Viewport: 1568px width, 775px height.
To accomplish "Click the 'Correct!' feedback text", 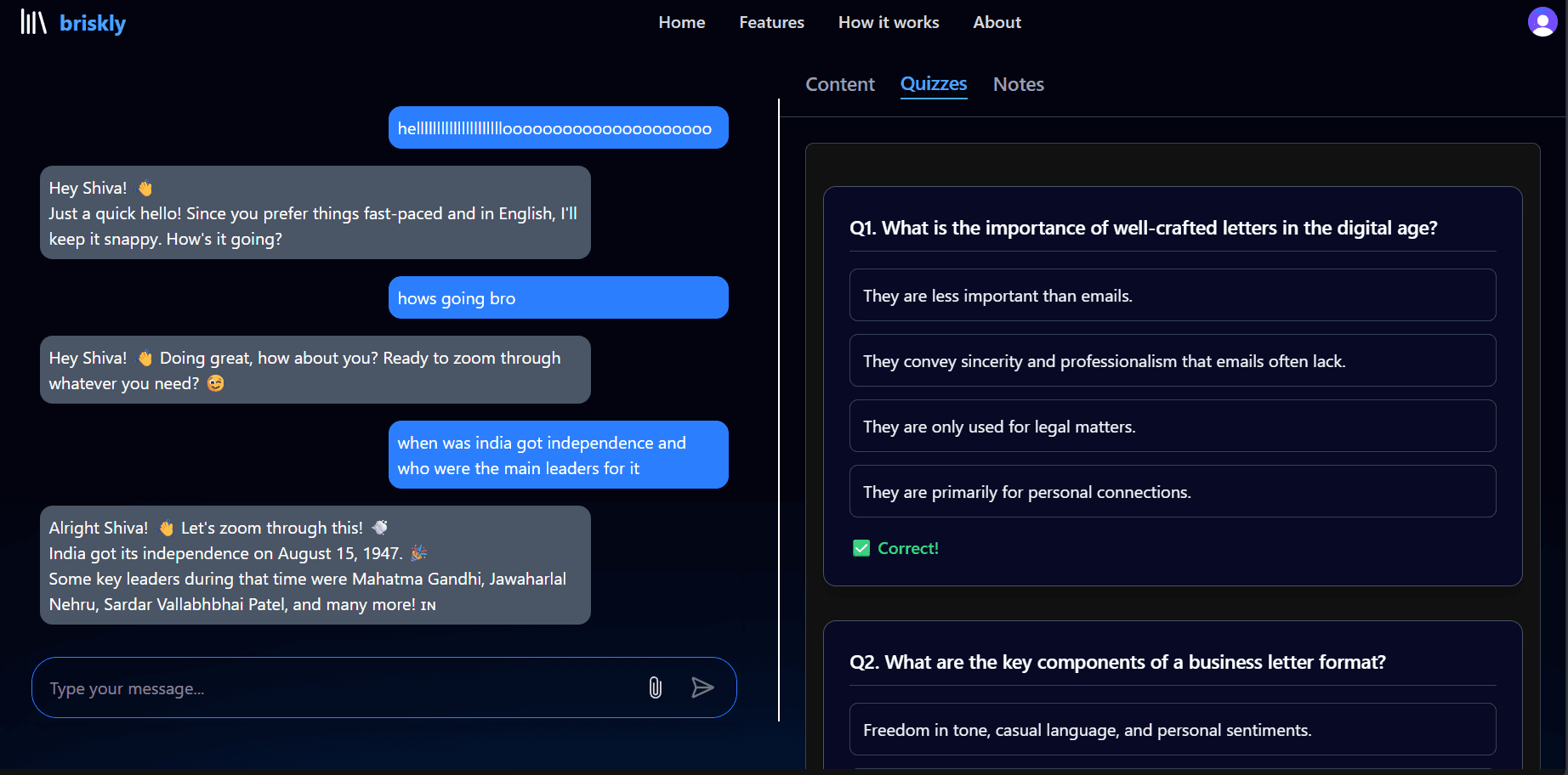I will (908, 548).
